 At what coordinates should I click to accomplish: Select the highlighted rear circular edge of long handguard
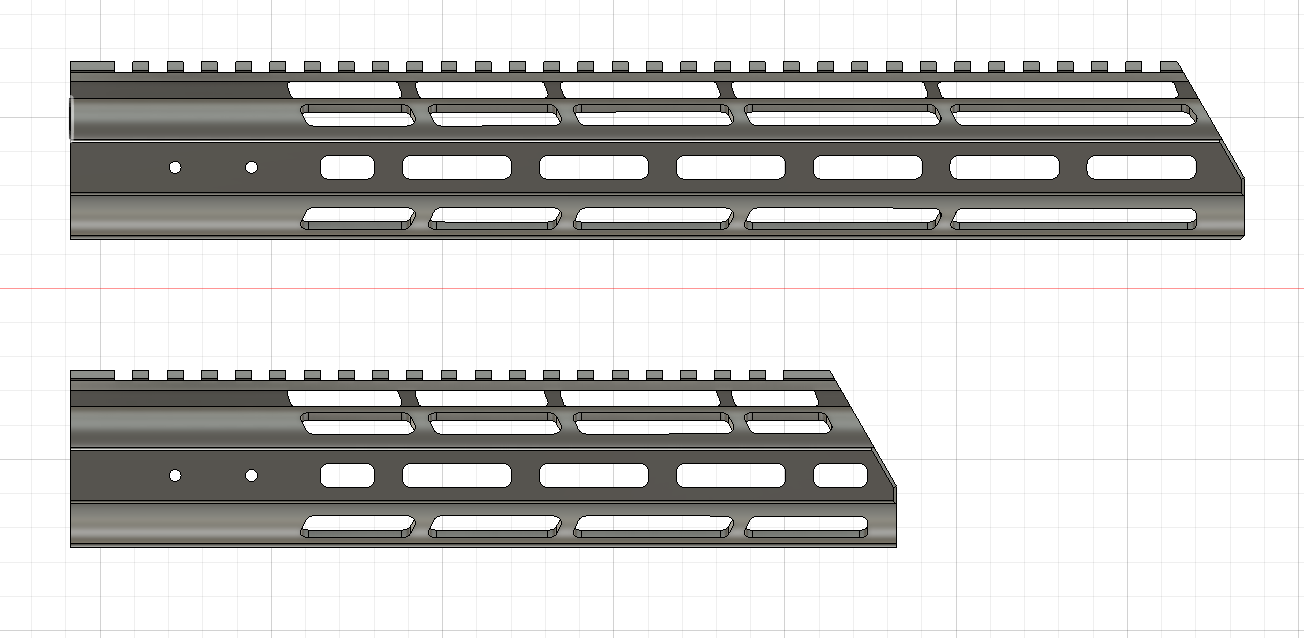click(x=72, y=118)
